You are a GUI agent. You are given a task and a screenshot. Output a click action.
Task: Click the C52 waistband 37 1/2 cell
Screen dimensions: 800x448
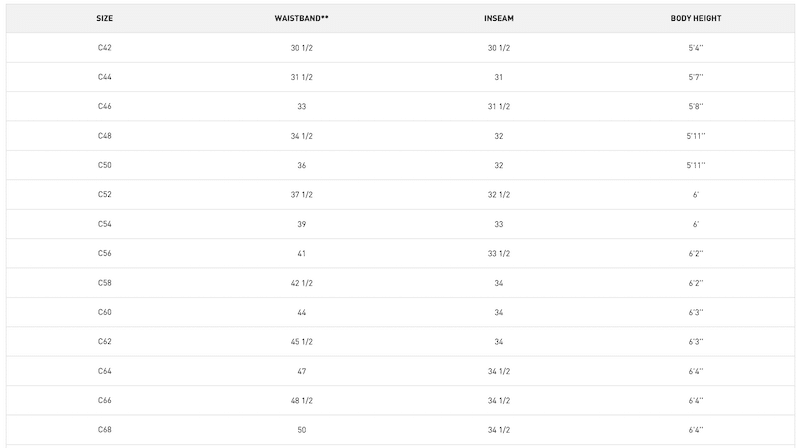[x=302, y=194]
